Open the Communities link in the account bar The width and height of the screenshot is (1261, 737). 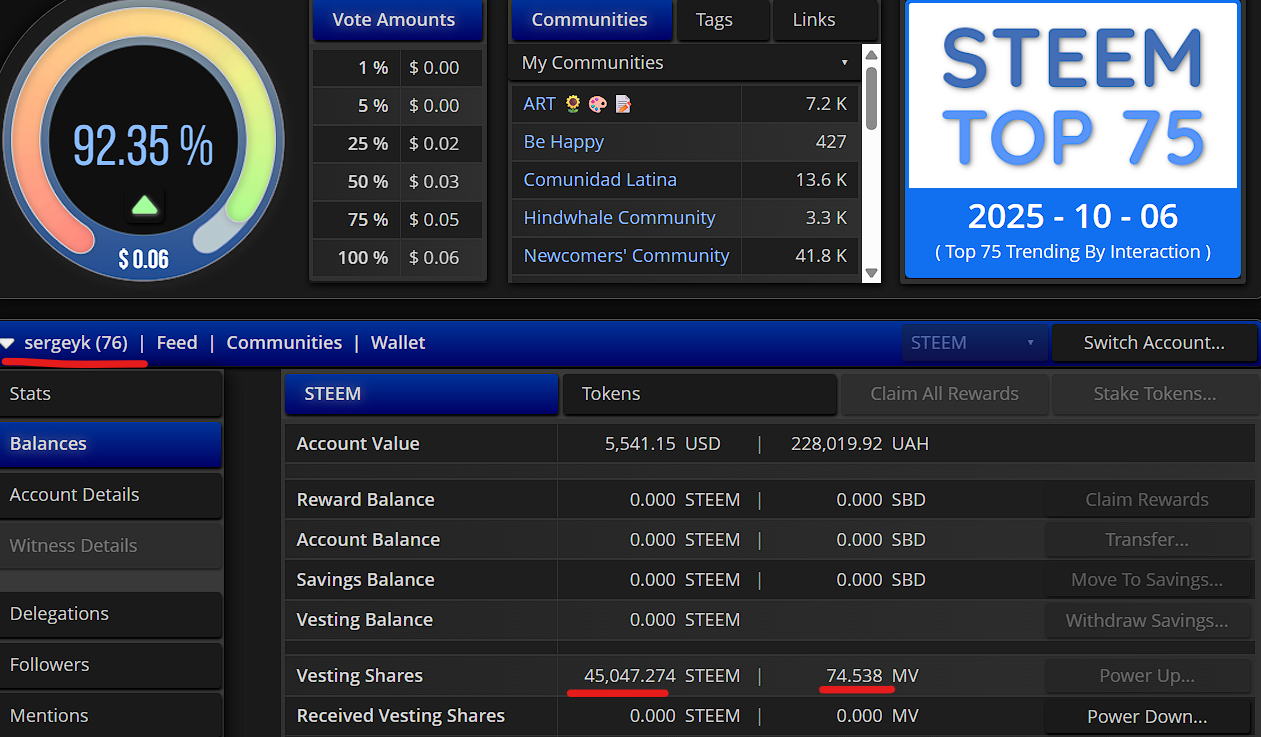pos(284,342)
